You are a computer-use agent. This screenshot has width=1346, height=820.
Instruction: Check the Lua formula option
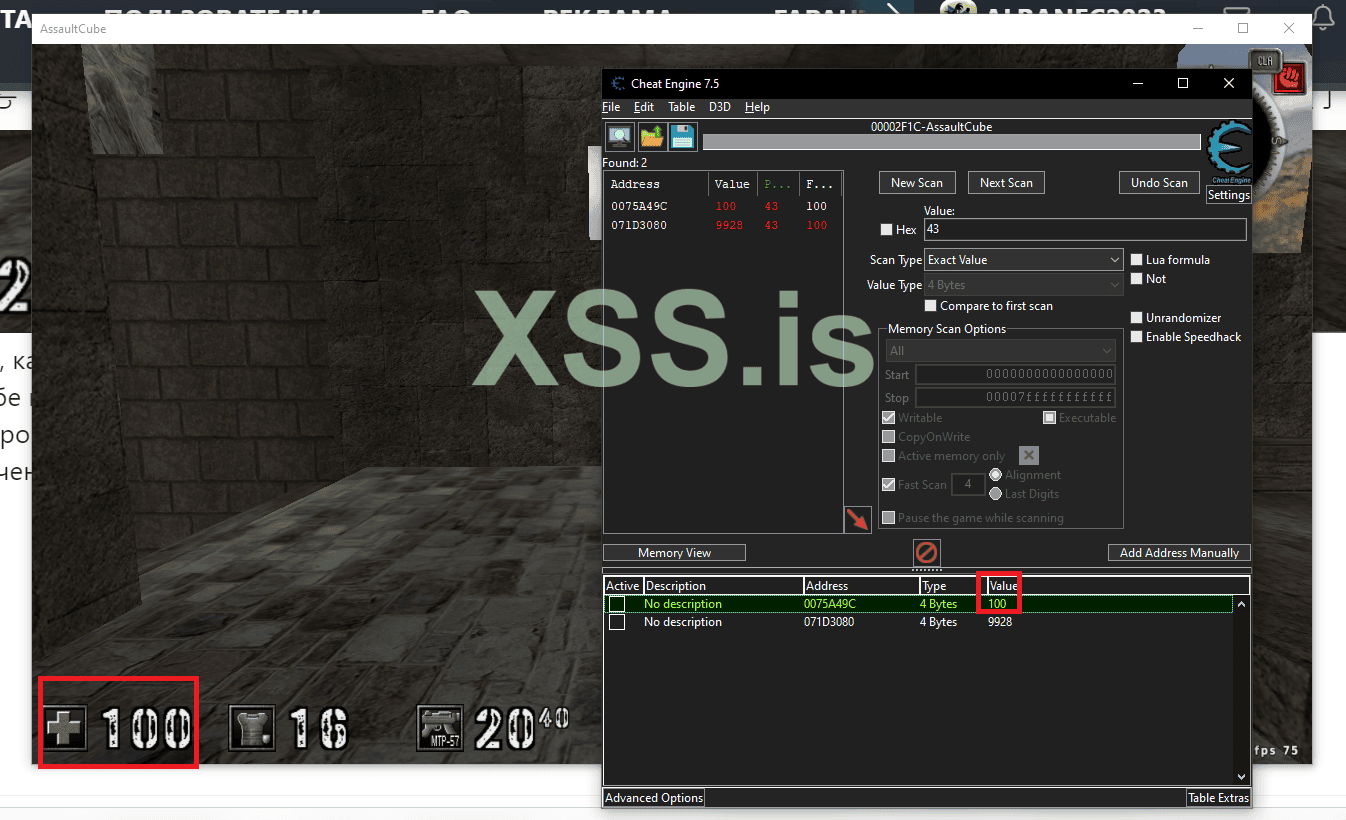[x=1136, y=260]
